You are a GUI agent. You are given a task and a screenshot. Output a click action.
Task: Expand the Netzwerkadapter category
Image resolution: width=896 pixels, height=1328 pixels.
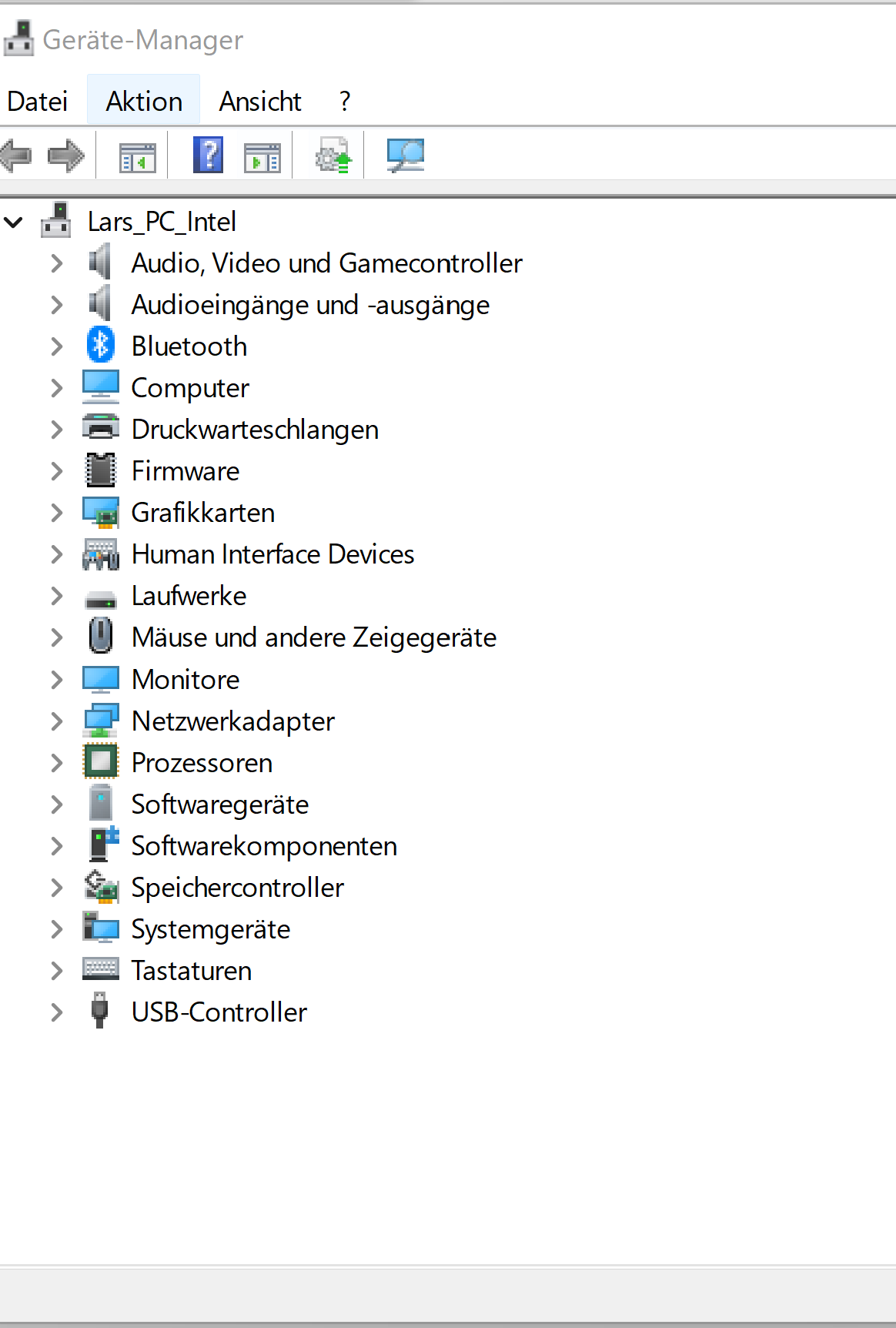click(57, 721)
